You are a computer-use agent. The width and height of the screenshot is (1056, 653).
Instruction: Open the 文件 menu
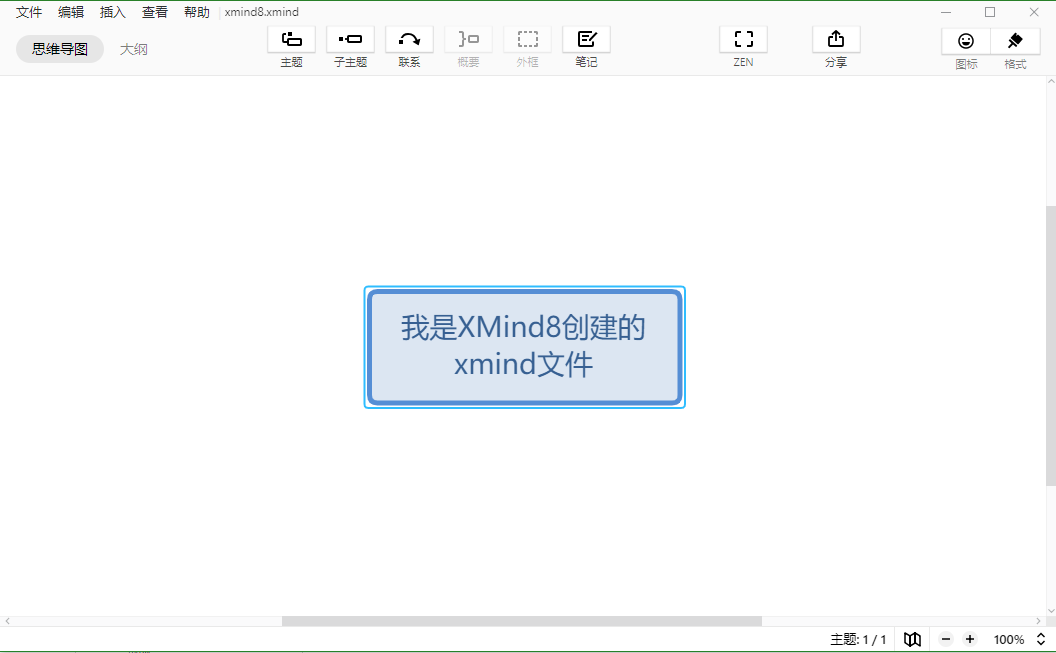29,12
